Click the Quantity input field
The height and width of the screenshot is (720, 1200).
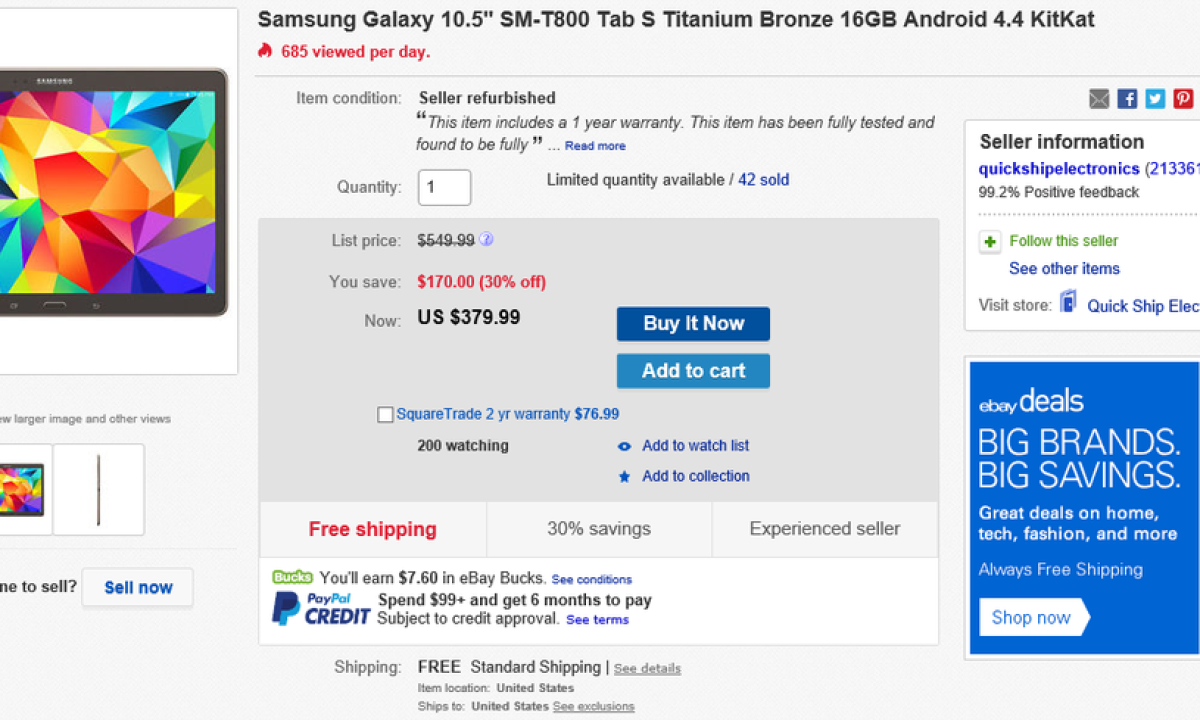click(443, 187)
